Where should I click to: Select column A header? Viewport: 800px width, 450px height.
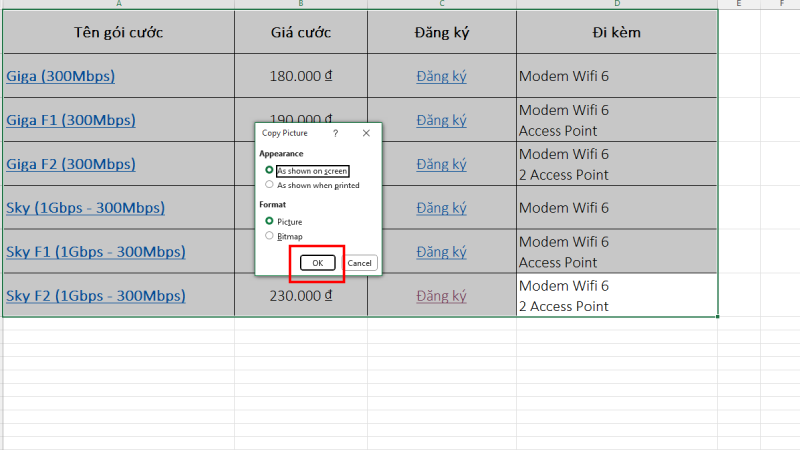click(x=118, y=4)
